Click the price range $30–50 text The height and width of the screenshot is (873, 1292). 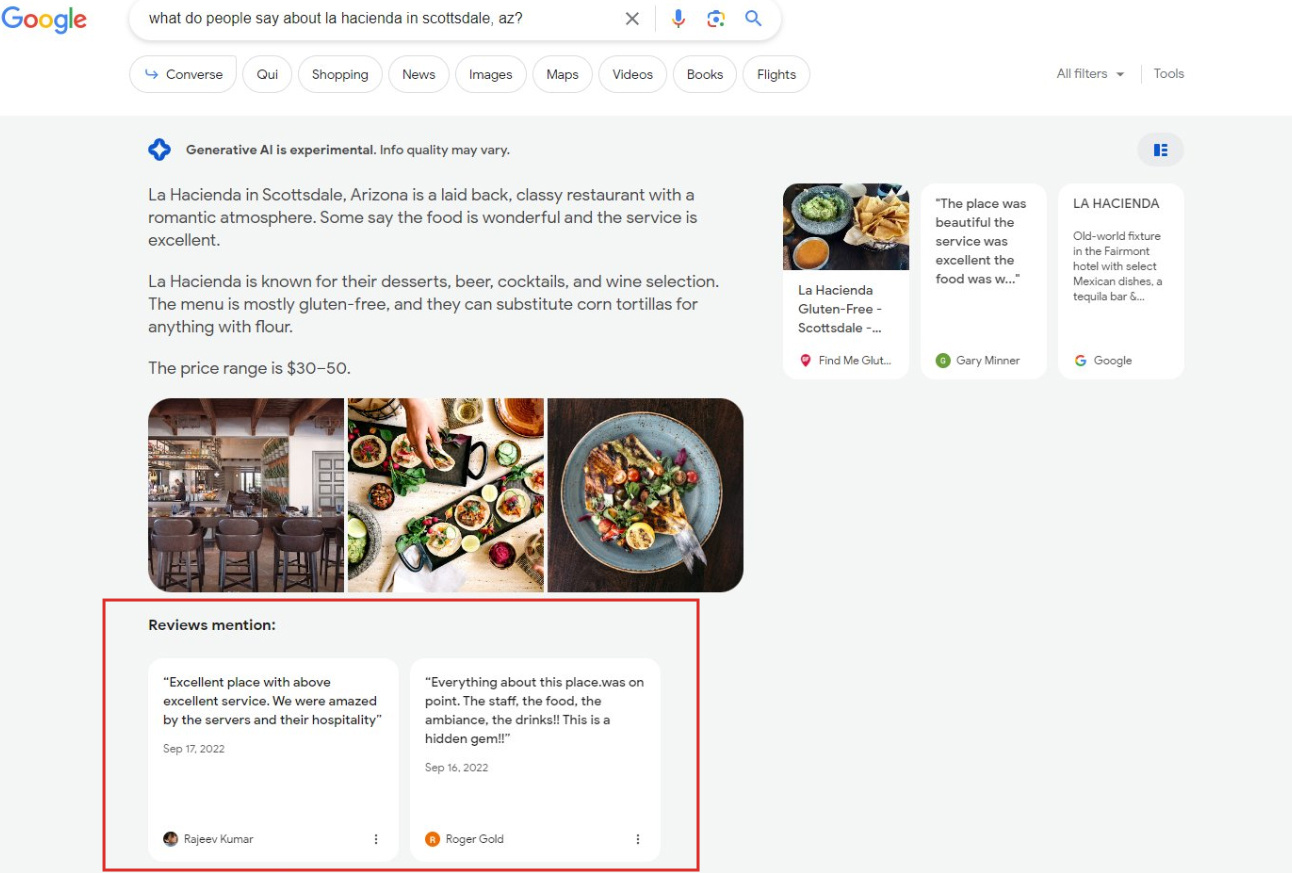[249, 368]
